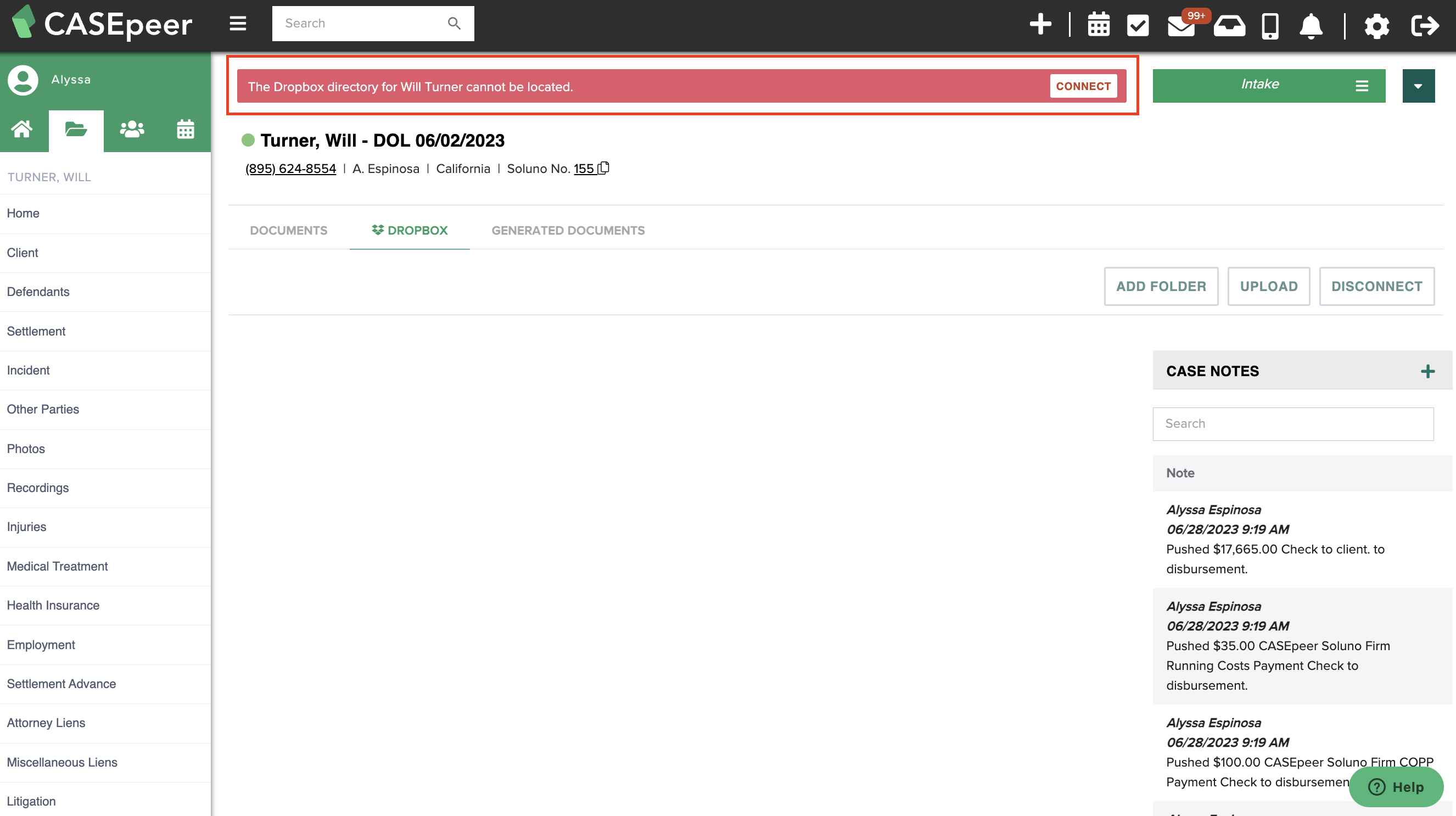Click the ADD FOLDER button
This screenshot has height=816, width=1456.
coord(1161,286)
